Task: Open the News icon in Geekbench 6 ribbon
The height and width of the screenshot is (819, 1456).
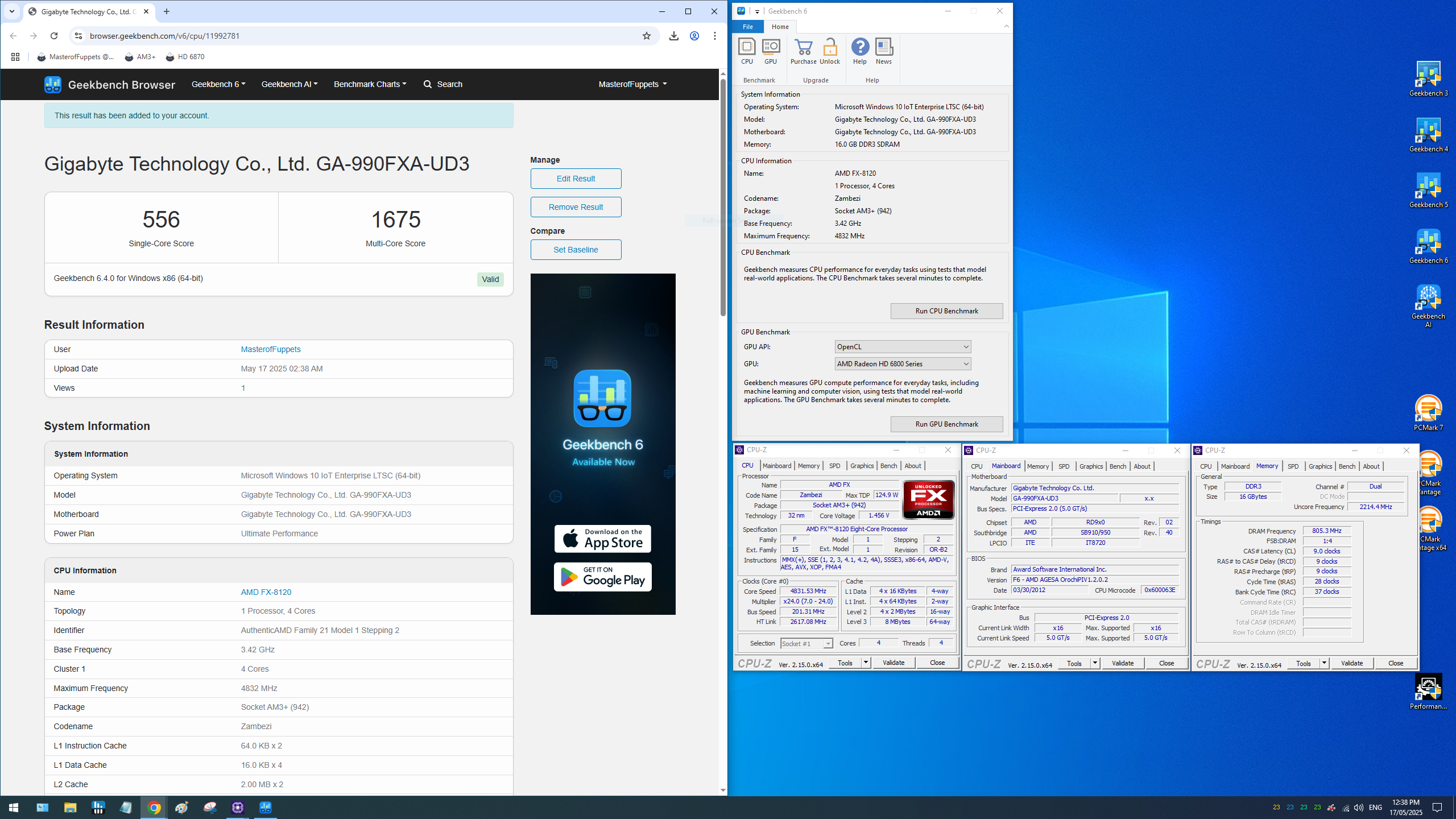Action: coord(884,51)
